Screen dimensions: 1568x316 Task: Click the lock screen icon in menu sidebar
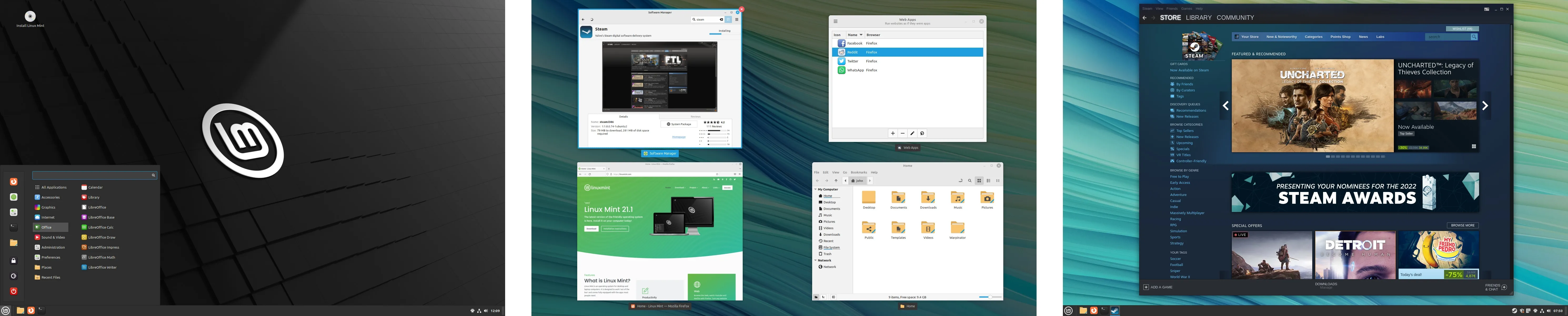[x=13, y=261]
